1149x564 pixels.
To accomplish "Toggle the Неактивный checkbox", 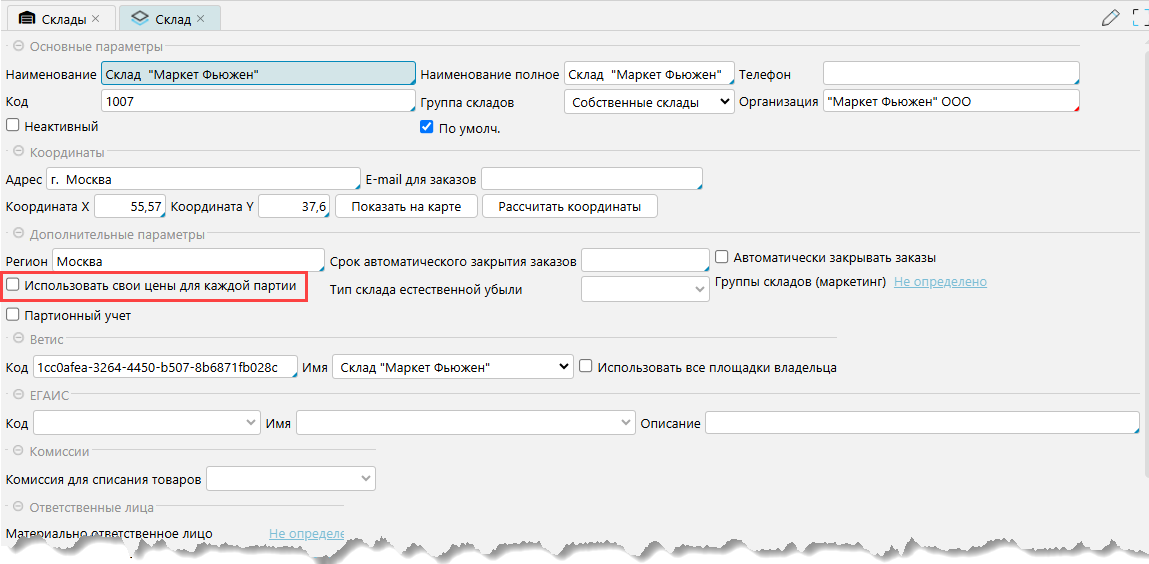I will [13, 126].
